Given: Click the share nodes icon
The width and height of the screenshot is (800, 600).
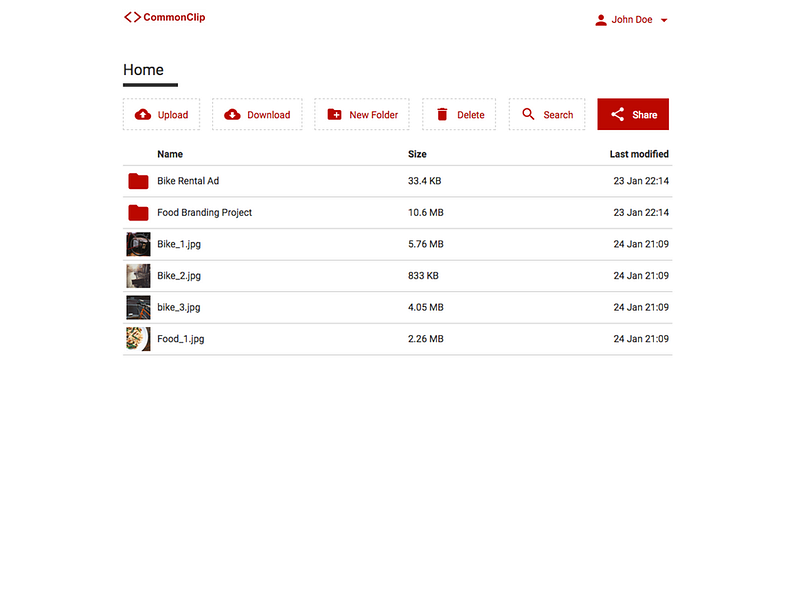Looking at the screenshot, I should click(x=617, y=114).
